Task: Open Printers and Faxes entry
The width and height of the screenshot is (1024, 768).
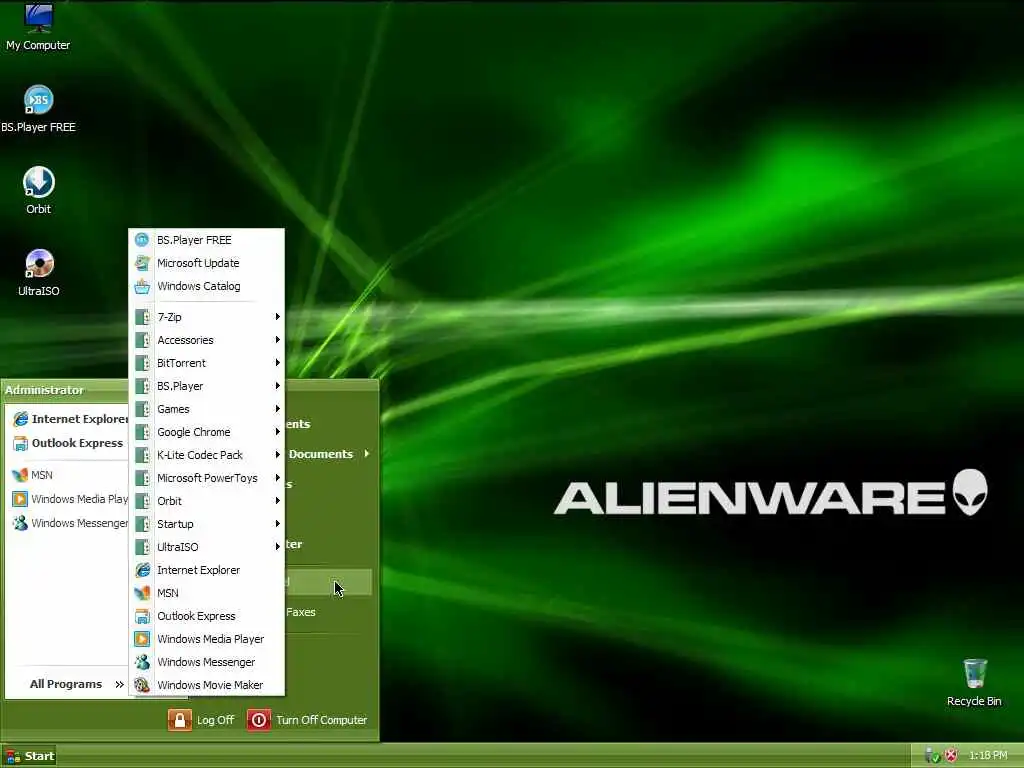Action: click(x=330, y=612)
